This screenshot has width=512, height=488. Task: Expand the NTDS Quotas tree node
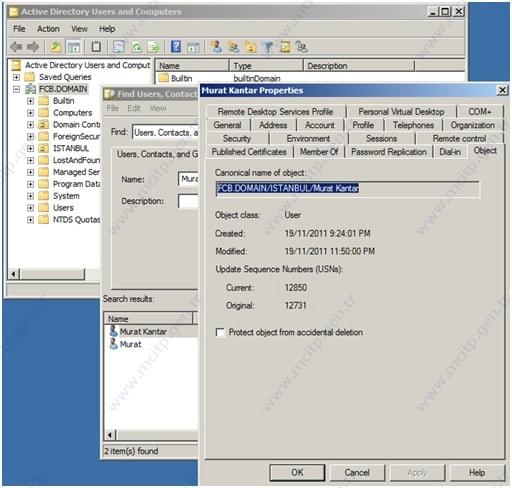(x=30, y=220)
